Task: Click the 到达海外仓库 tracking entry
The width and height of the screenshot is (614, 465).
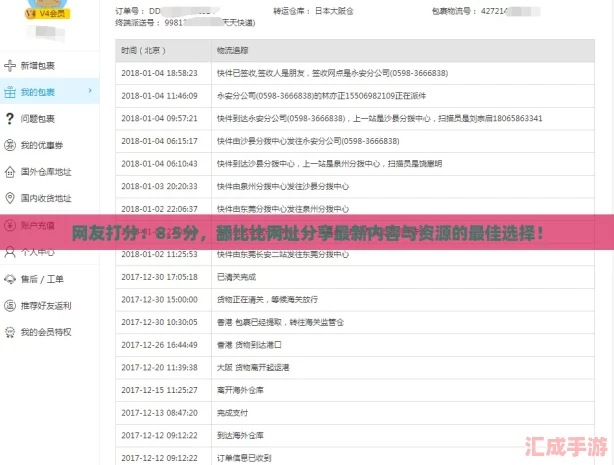Action: [x=240, y=436]
